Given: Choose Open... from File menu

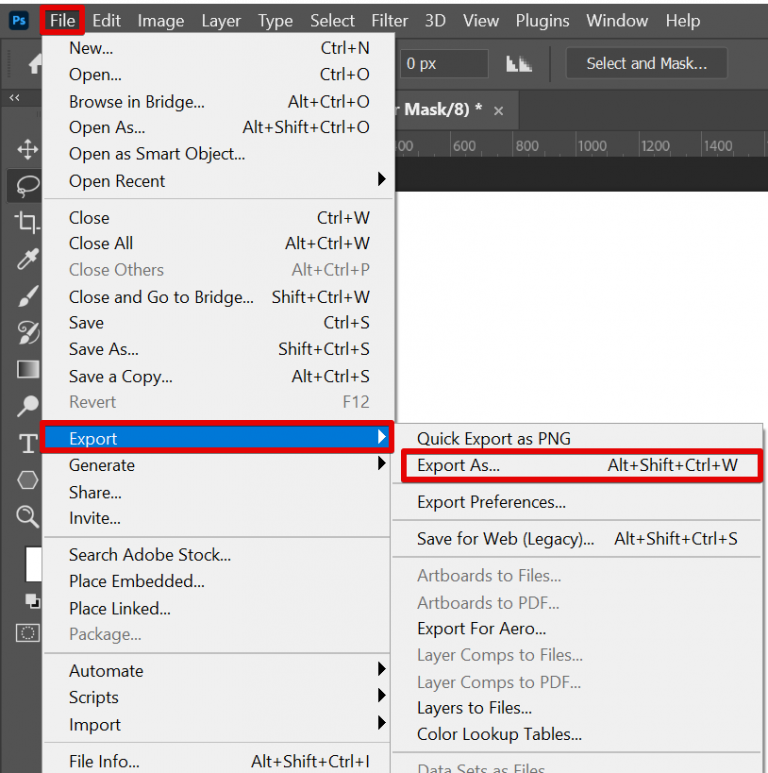Looking at the screenshot, I should click(217, 74).
